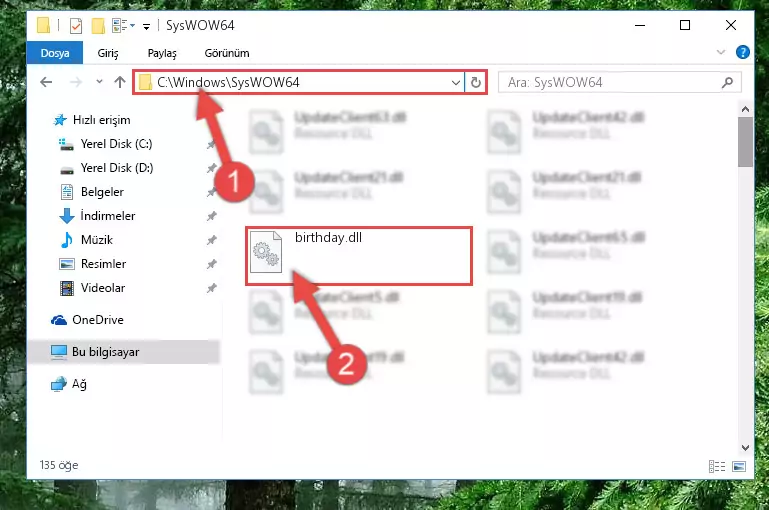
Task: Switch to the Giriş ribbon tab
Action: point(108,53)
